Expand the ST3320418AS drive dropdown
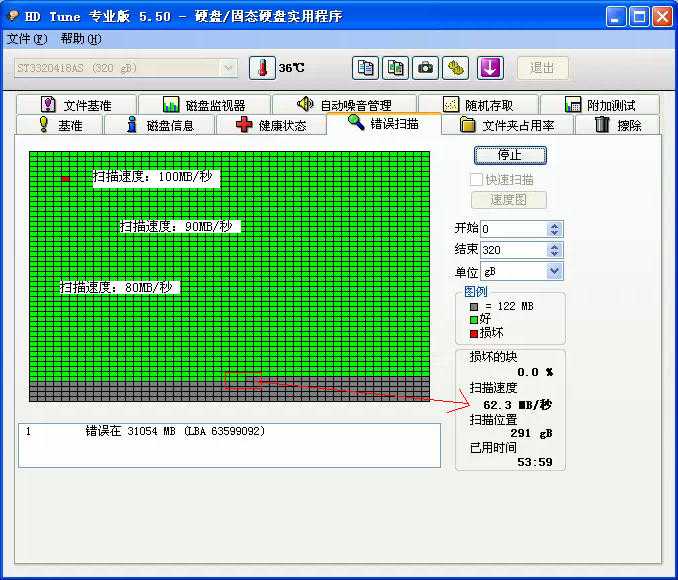This screenshot has width=678, height=580. [x=228, y=68]
